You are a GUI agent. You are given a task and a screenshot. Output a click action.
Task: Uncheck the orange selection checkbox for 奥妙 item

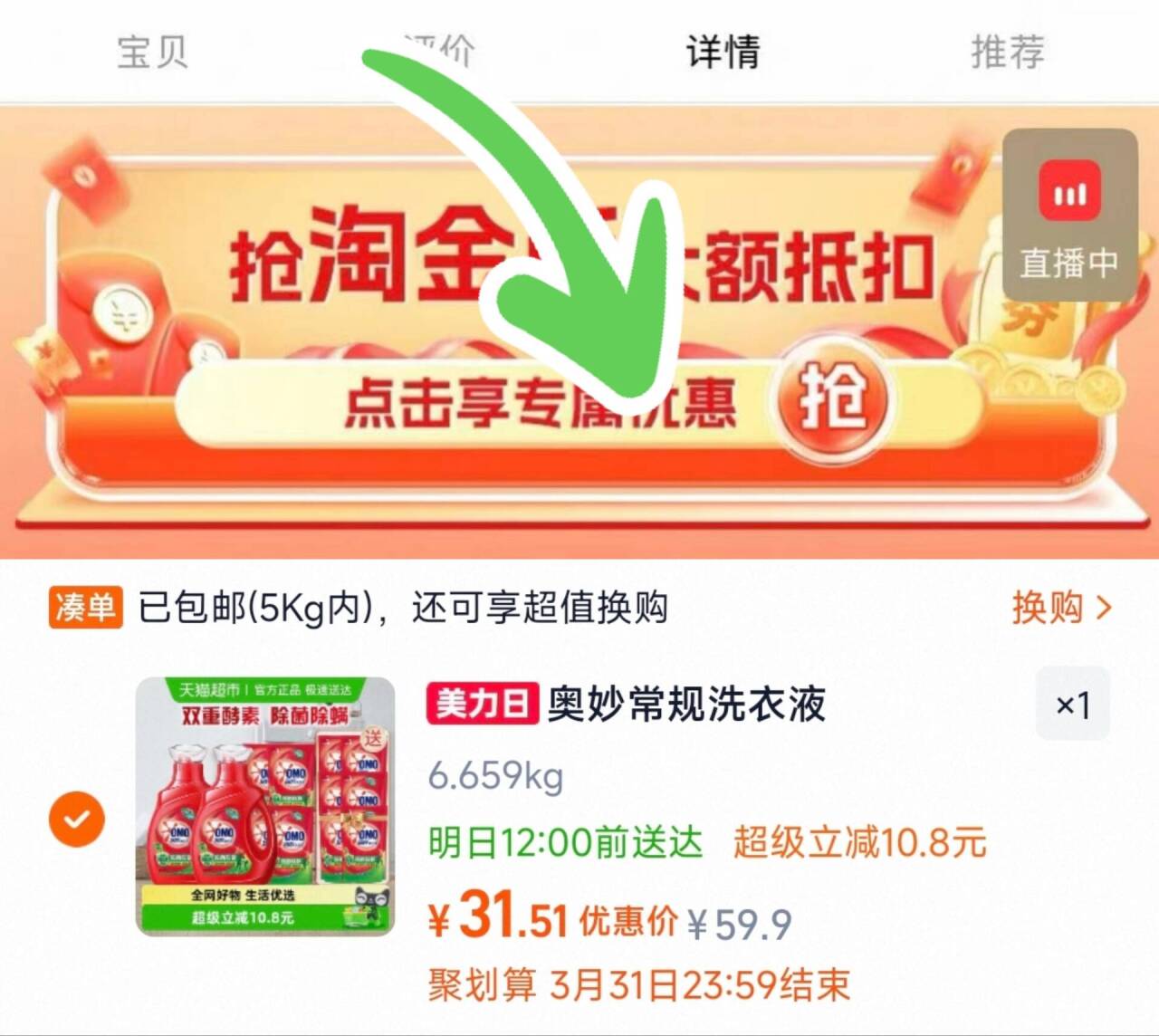click(x=77, y=819)
